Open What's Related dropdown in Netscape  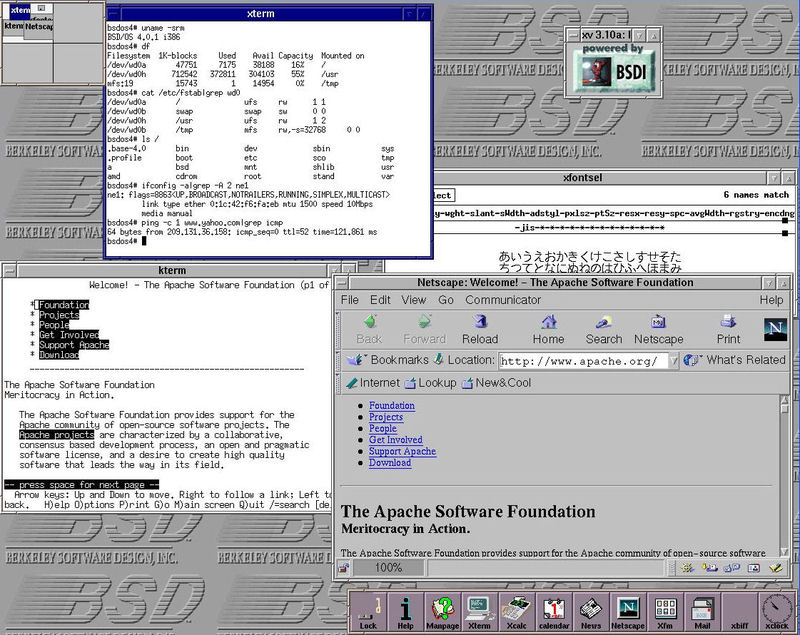(x=734, y=360)
